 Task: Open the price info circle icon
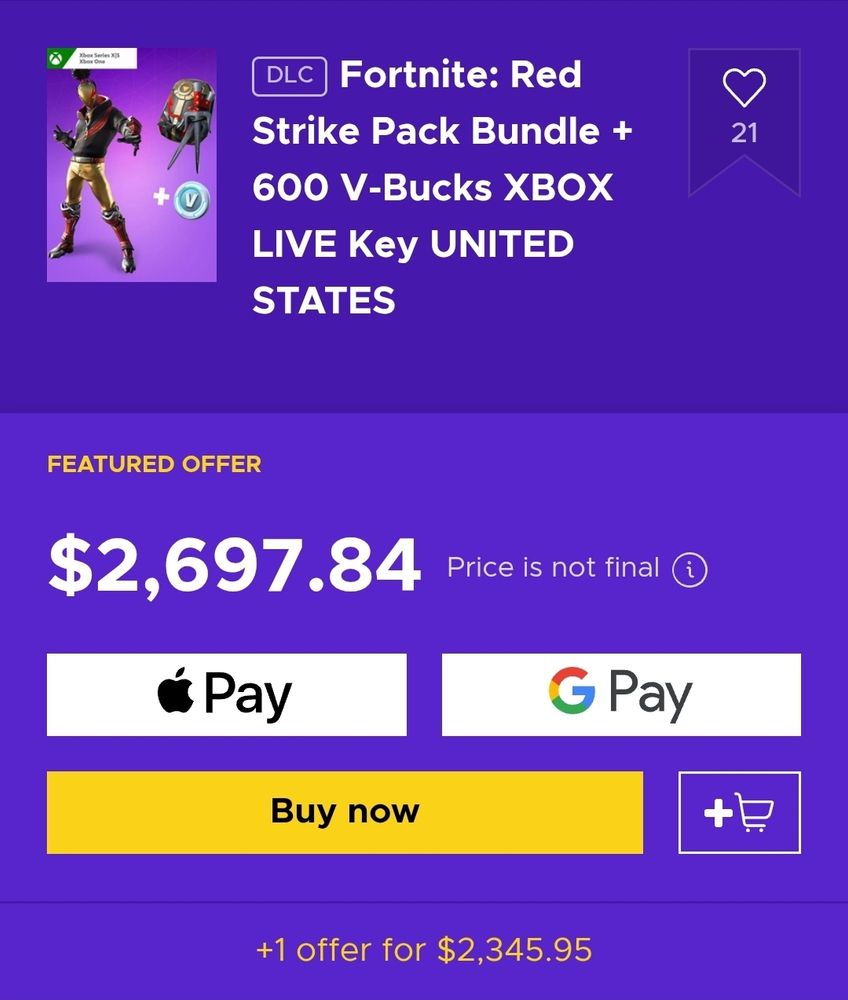[690, 570]
